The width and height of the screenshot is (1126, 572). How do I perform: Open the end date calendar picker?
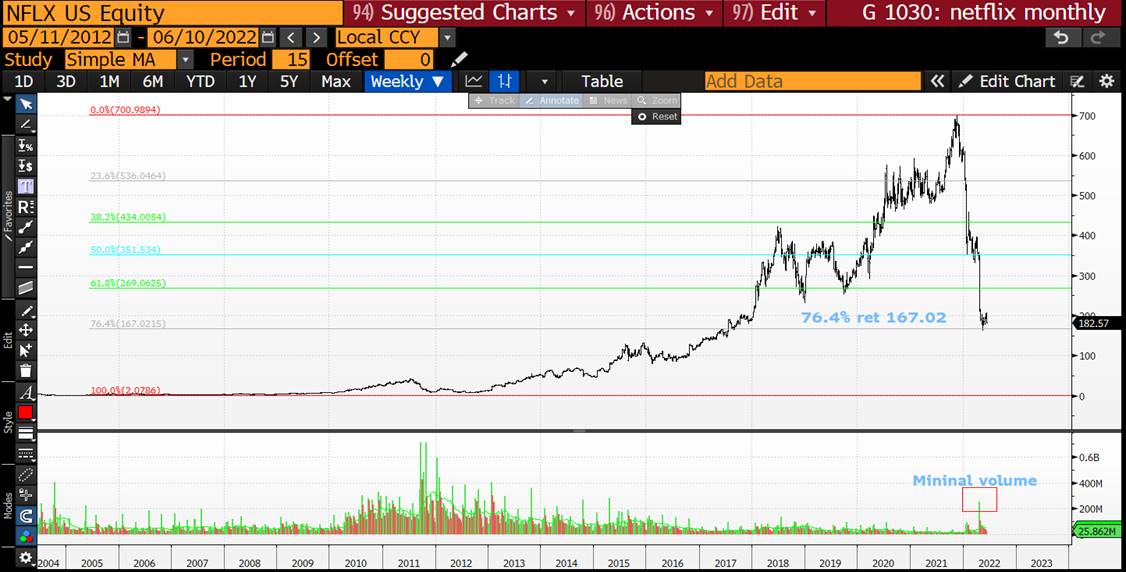pyautogui.click(x=267, y=37)
